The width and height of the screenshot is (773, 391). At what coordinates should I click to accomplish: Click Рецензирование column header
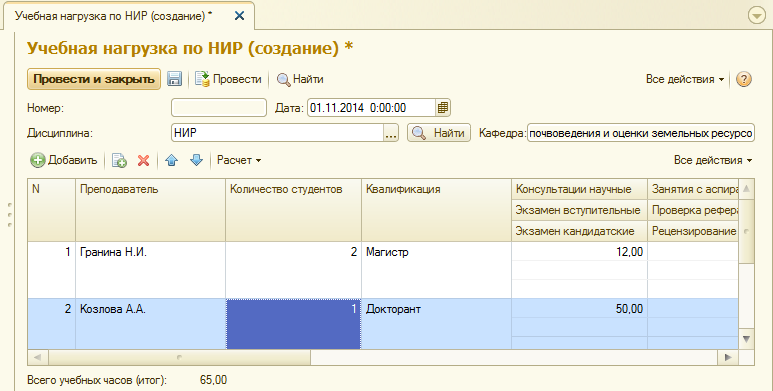693,231
